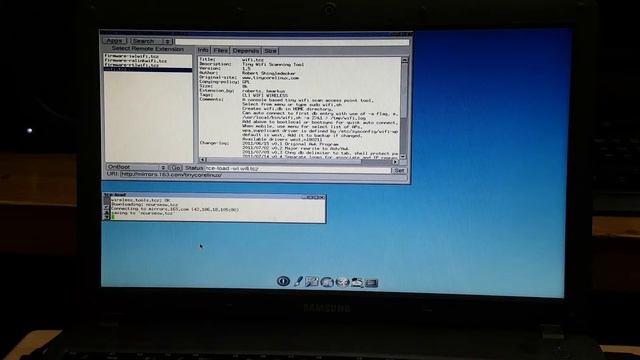Click the search text field at top
The height and width of the screenshot is (360, 640).
coord(292,42)
